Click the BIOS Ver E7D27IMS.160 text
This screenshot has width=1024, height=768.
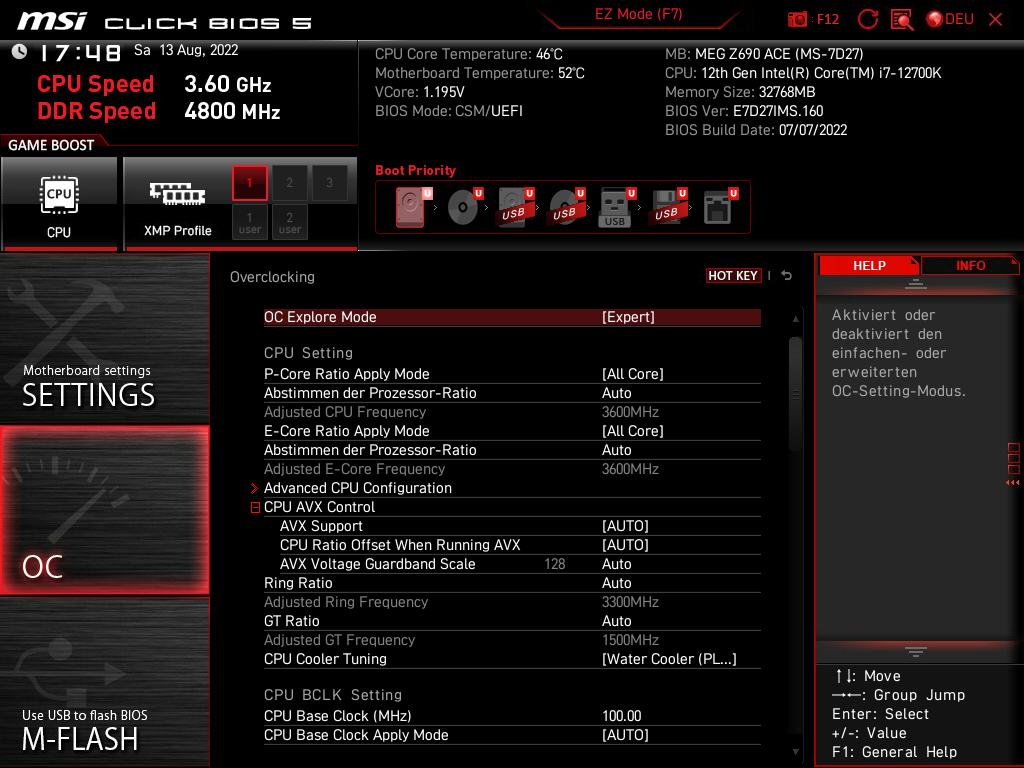(x=744, y=111)
